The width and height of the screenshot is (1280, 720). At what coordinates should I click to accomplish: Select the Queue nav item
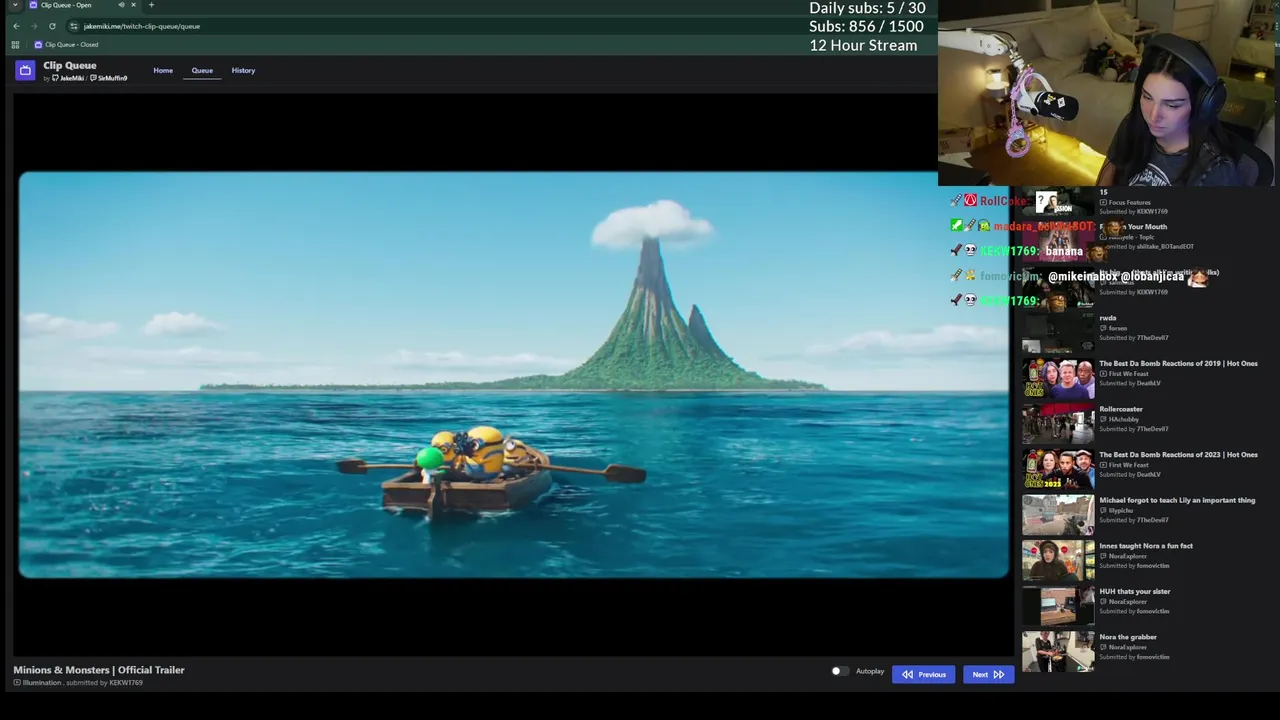(202, 70)
